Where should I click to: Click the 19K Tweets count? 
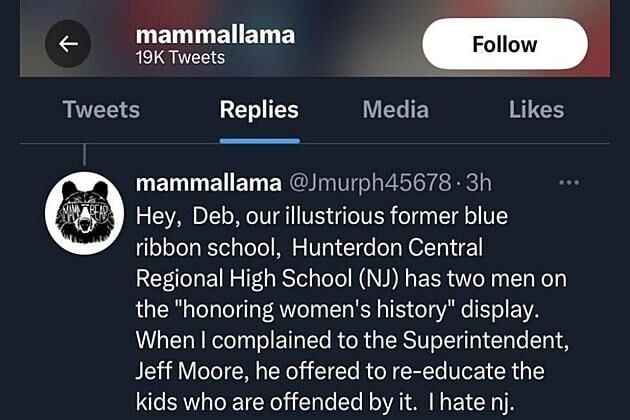pos(180,58)
